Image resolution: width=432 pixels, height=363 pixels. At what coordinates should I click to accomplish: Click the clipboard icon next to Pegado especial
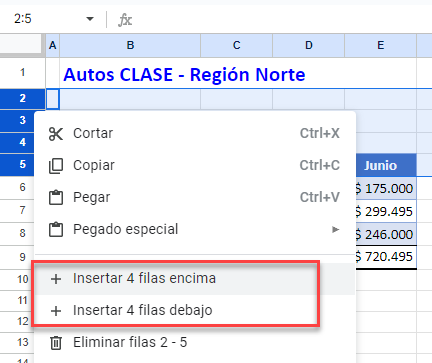tap(56, 229)
